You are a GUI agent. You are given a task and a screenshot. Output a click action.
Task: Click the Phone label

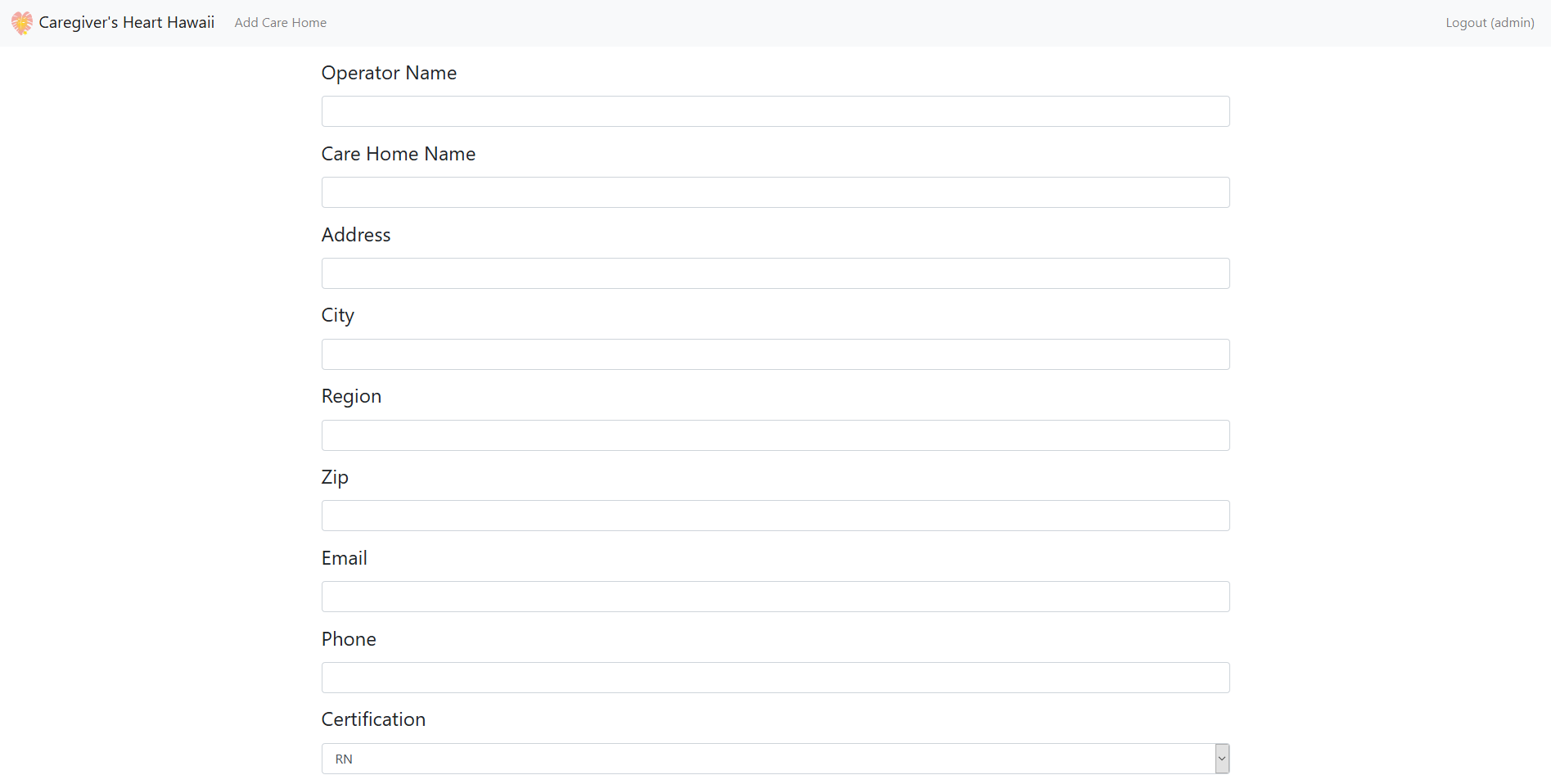(x=349, y=639)
